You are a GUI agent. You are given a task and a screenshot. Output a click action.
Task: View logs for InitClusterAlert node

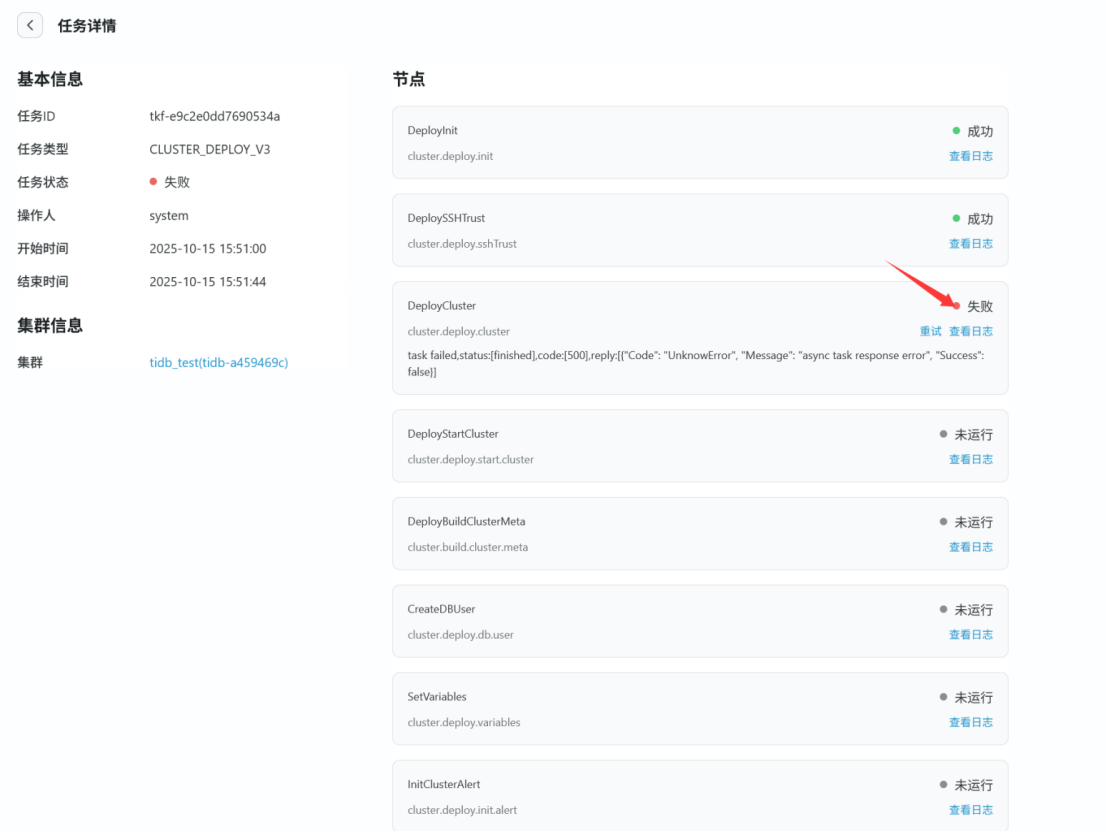970,810
